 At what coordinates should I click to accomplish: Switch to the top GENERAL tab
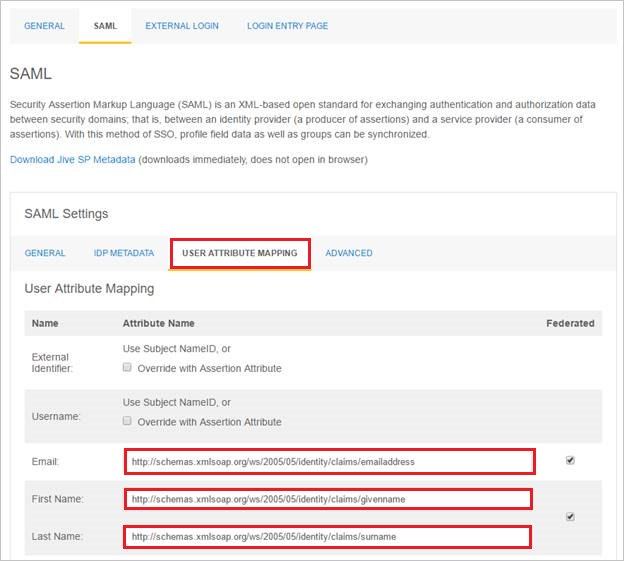(x=44, y=26)
